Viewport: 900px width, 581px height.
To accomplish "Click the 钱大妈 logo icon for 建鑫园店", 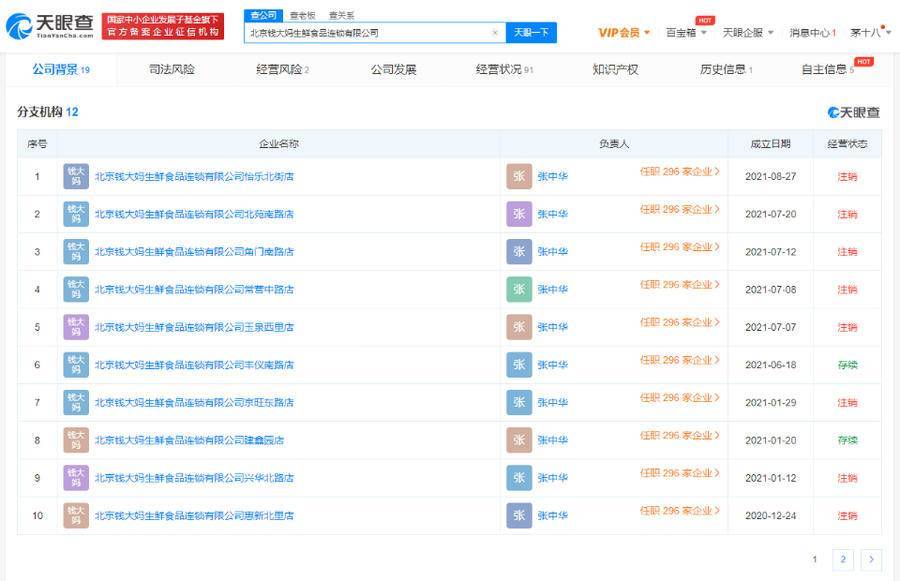I will coord(76,440).
